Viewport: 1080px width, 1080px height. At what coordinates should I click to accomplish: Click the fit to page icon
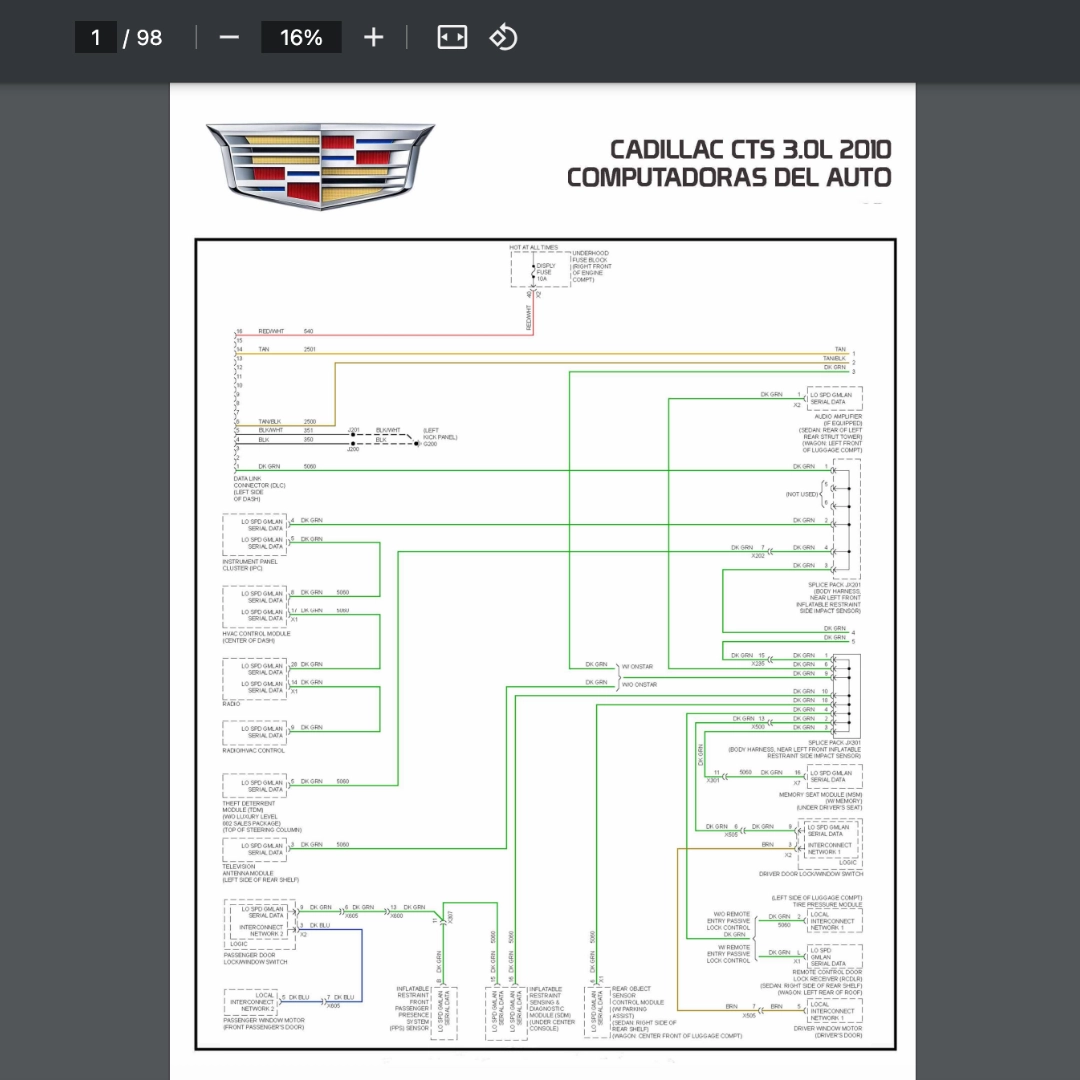[x=452, y=37]
